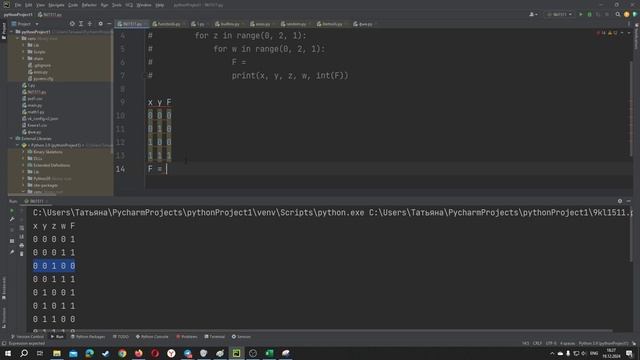
Task: Open the run configuration dropdown
Action: coord(560,14)
